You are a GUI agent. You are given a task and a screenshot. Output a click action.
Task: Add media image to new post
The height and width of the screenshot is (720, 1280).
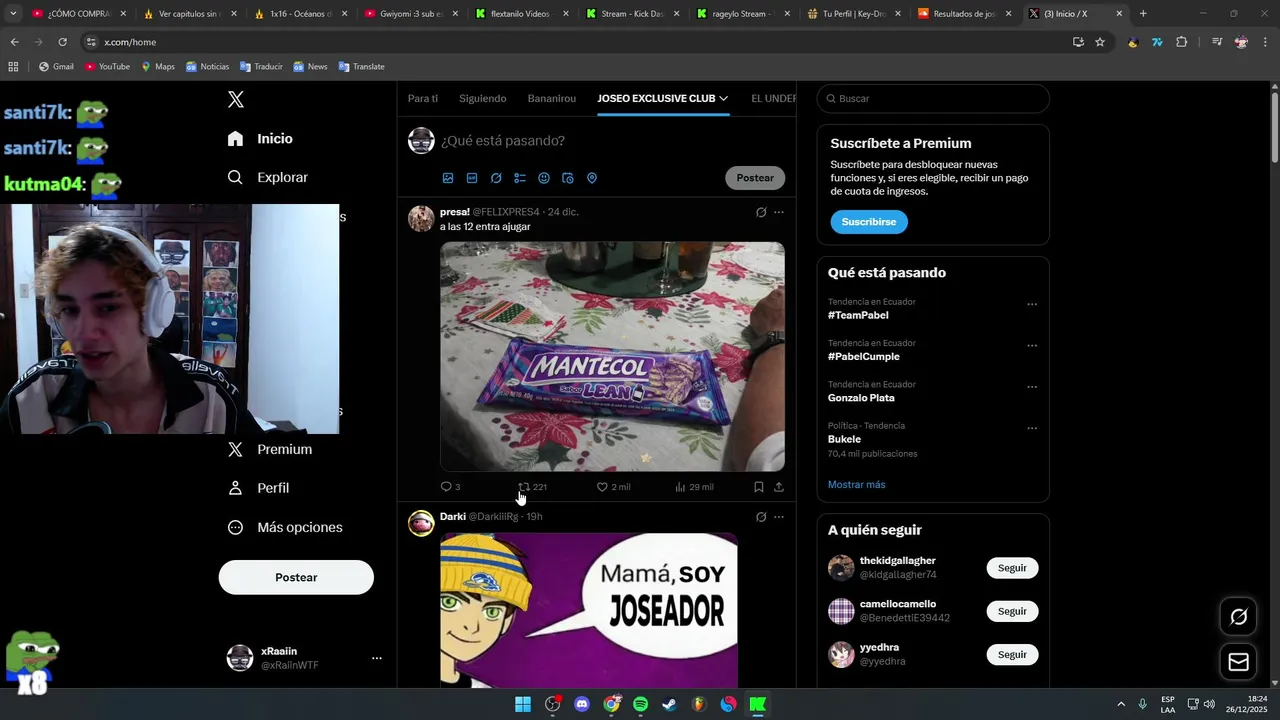pyautogui.click(x=448, y=178)
